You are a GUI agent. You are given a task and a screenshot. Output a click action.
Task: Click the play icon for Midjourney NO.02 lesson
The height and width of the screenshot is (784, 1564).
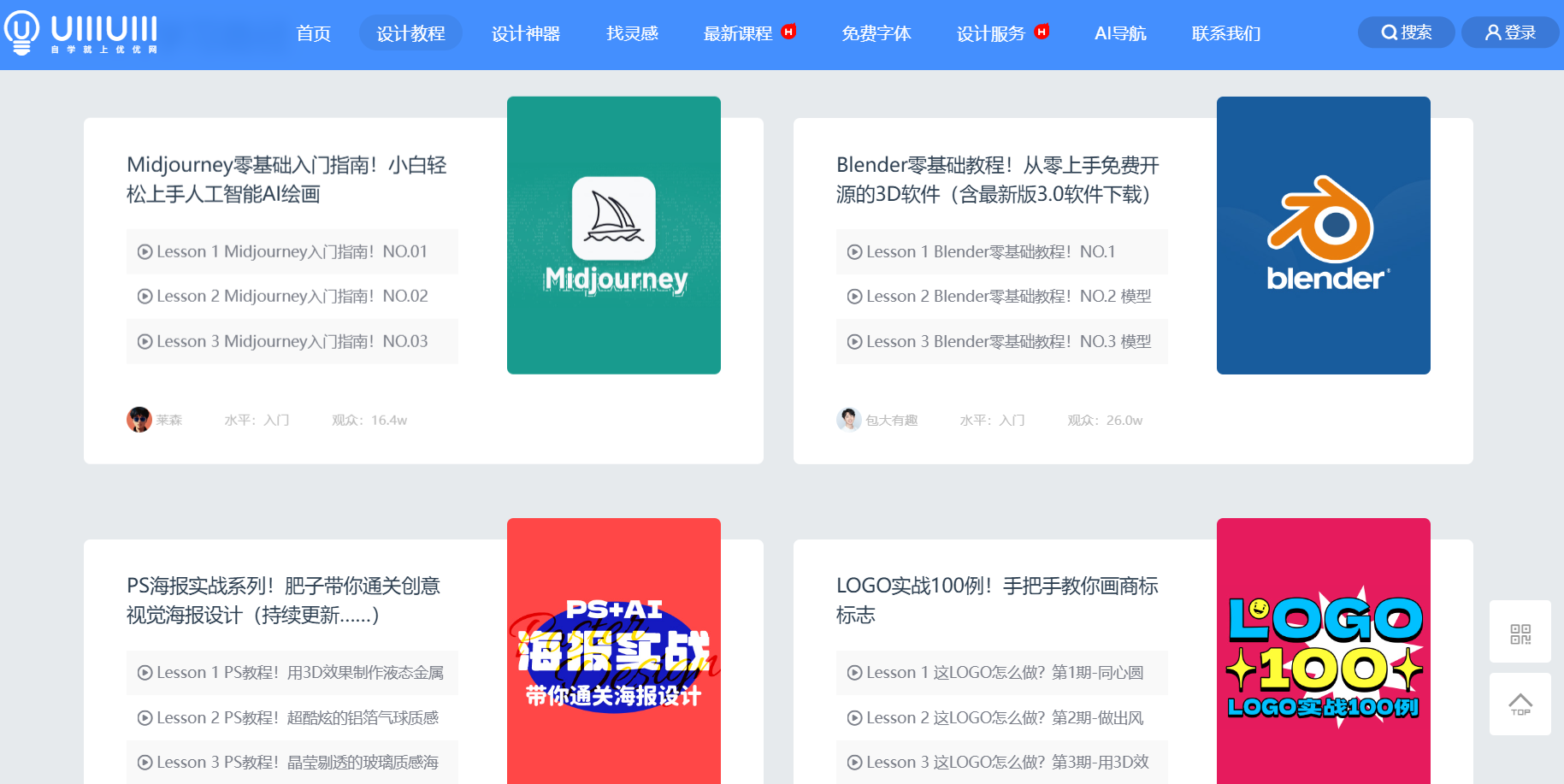pos(145,297)
